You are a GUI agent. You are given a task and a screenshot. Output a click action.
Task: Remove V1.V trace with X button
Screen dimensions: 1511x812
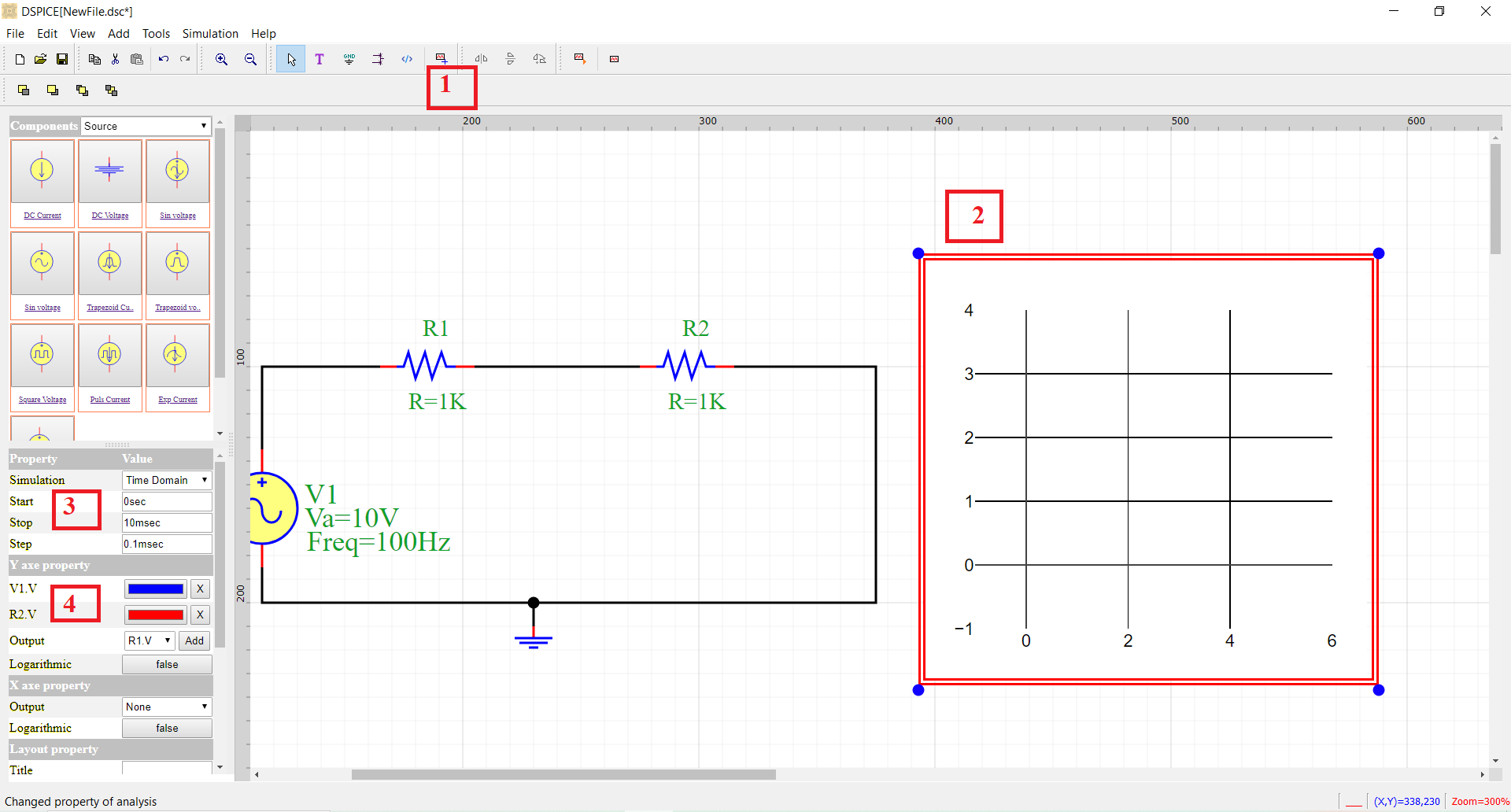point(200,589)
